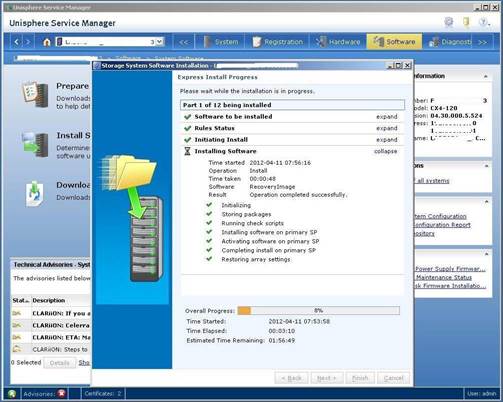This screenshot has height=402, width=503.
Task: Click checkmark beside Installing software on primary SP
Action: (x=209, y=232)
